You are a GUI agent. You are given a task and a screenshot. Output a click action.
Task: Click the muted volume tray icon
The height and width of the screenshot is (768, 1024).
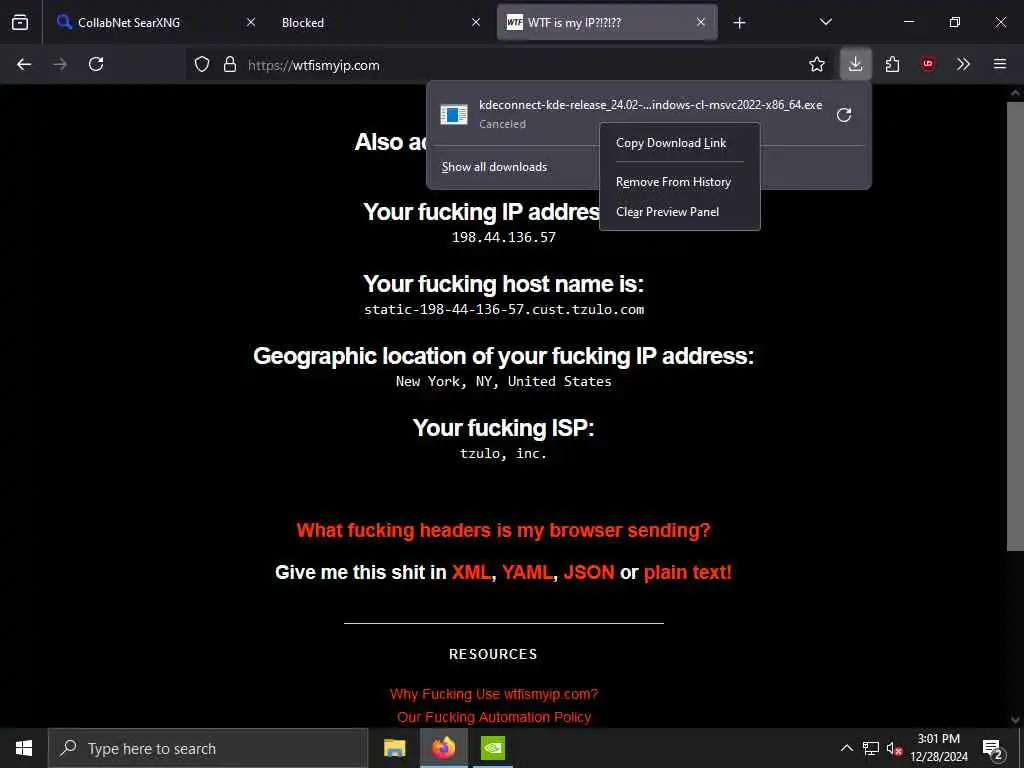click(894, 748)
